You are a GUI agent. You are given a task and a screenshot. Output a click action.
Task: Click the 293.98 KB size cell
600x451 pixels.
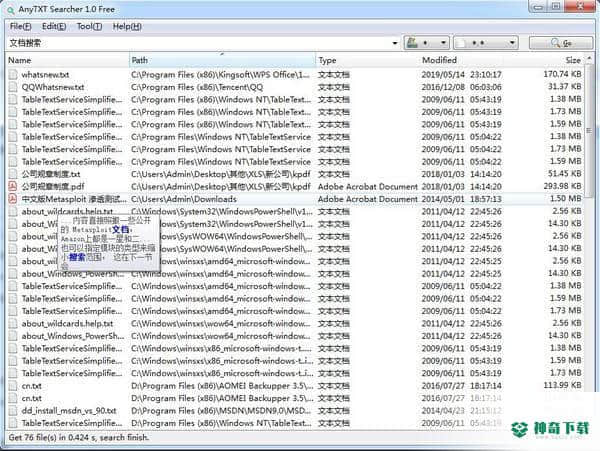(x=562, y=186)
